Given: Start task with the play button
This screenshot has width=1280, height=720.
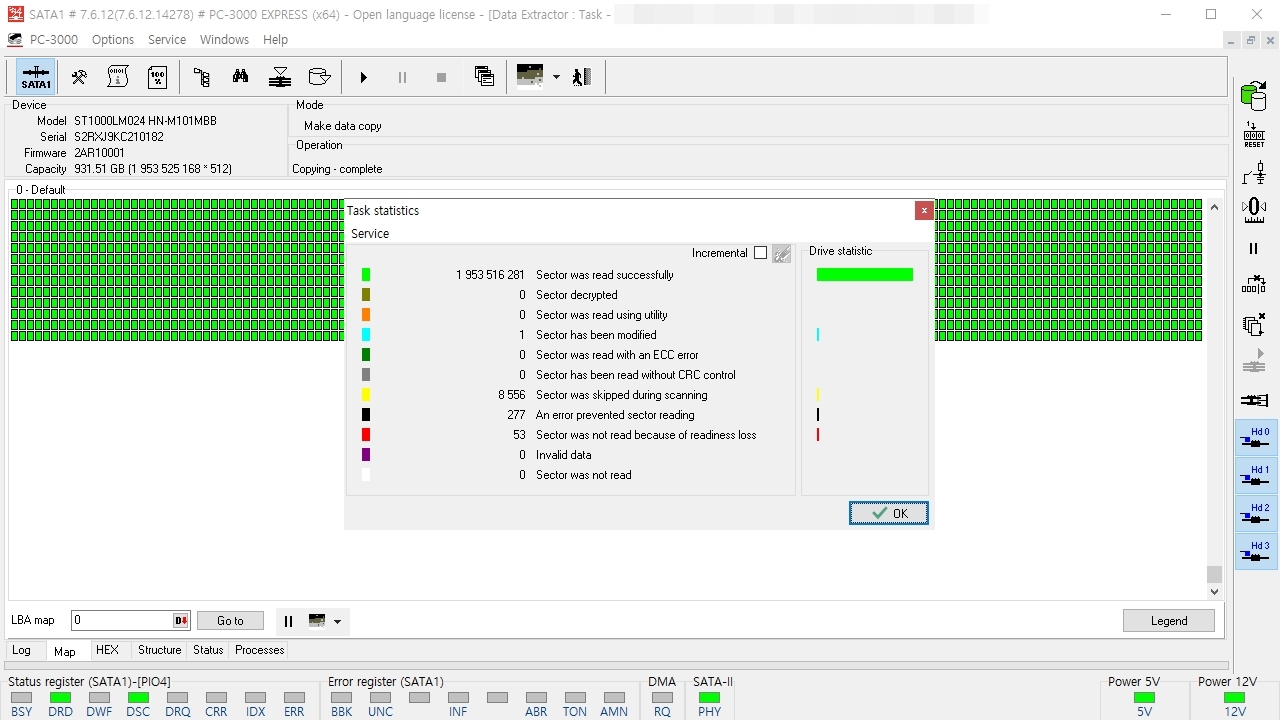Looking at the screenshot, I should tap(363, 77).
